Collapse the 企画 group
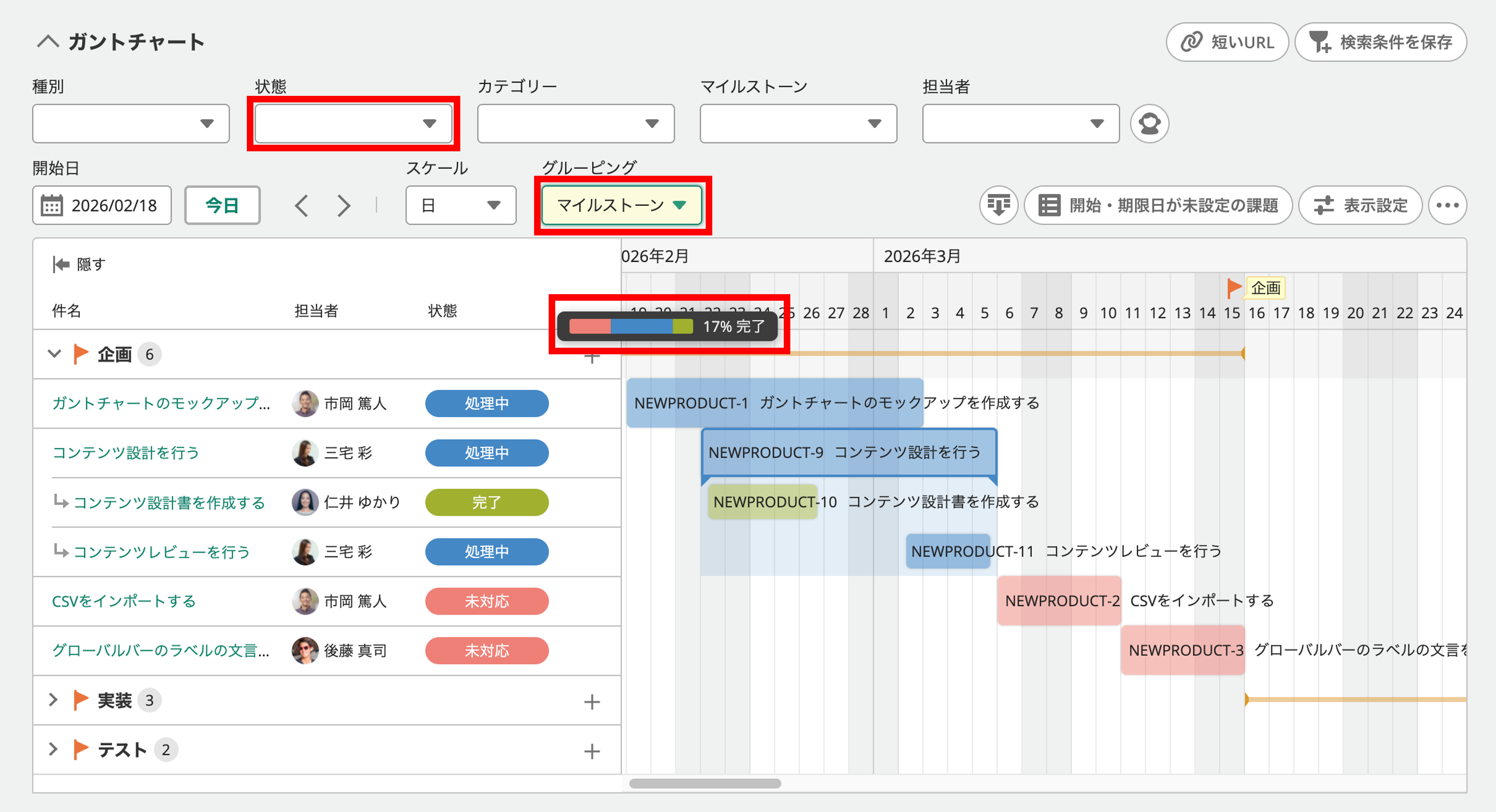Viewport: 1496px width, 812px height. click(54, 353)
